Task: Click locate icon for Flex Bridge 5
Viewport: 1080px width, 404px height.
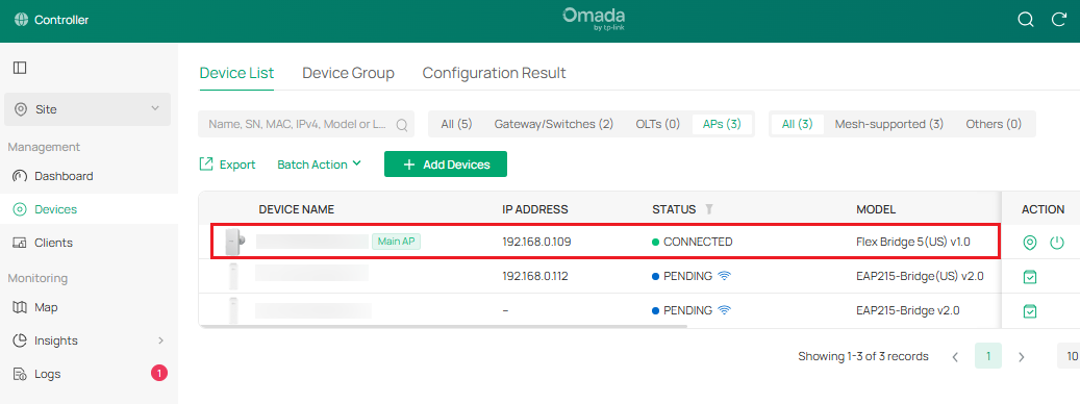Action: click(x=1030, y=242)
